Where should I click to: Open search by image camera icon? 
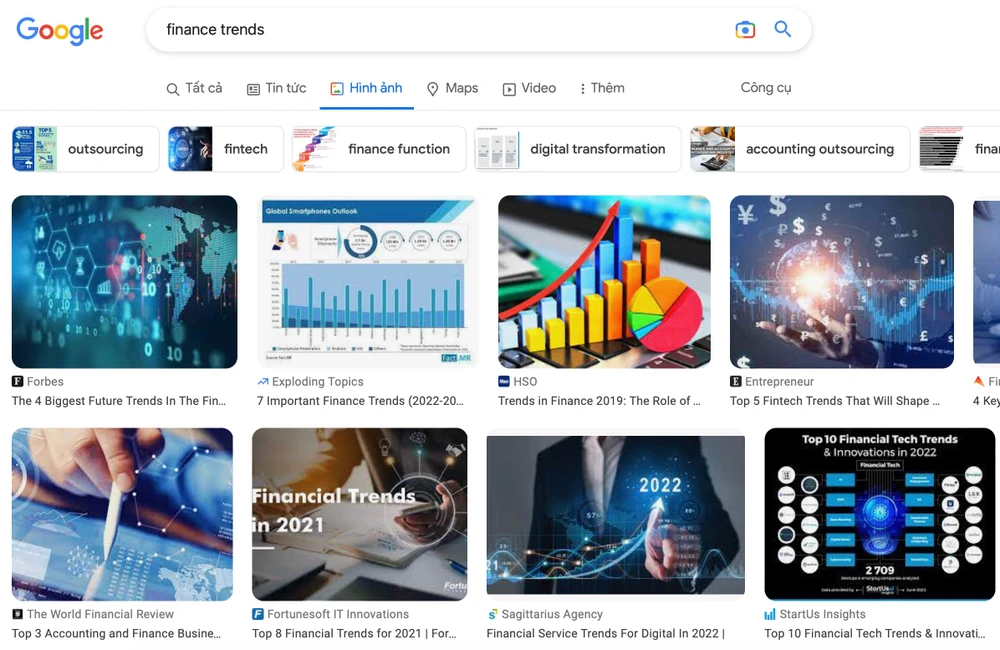745,30
